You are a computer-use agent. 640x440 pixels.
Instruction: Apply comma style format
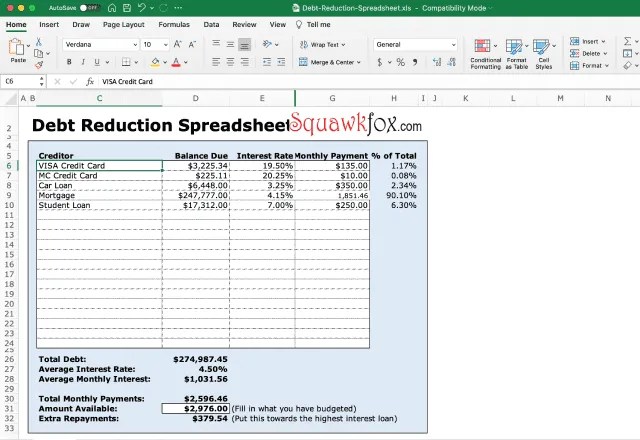(415, 62)
